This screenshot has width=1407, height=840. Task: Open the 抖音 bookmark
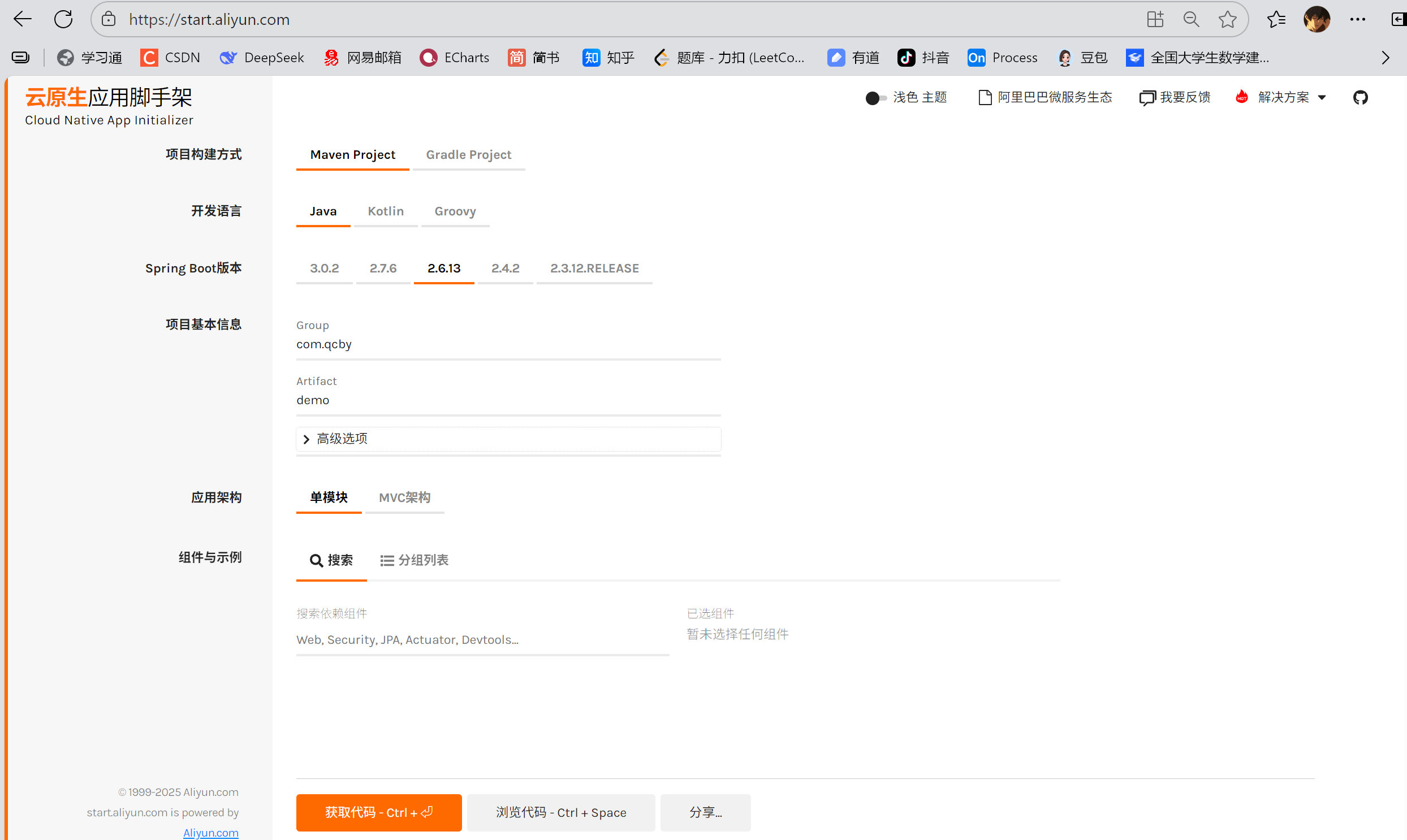tap(923, 58)
